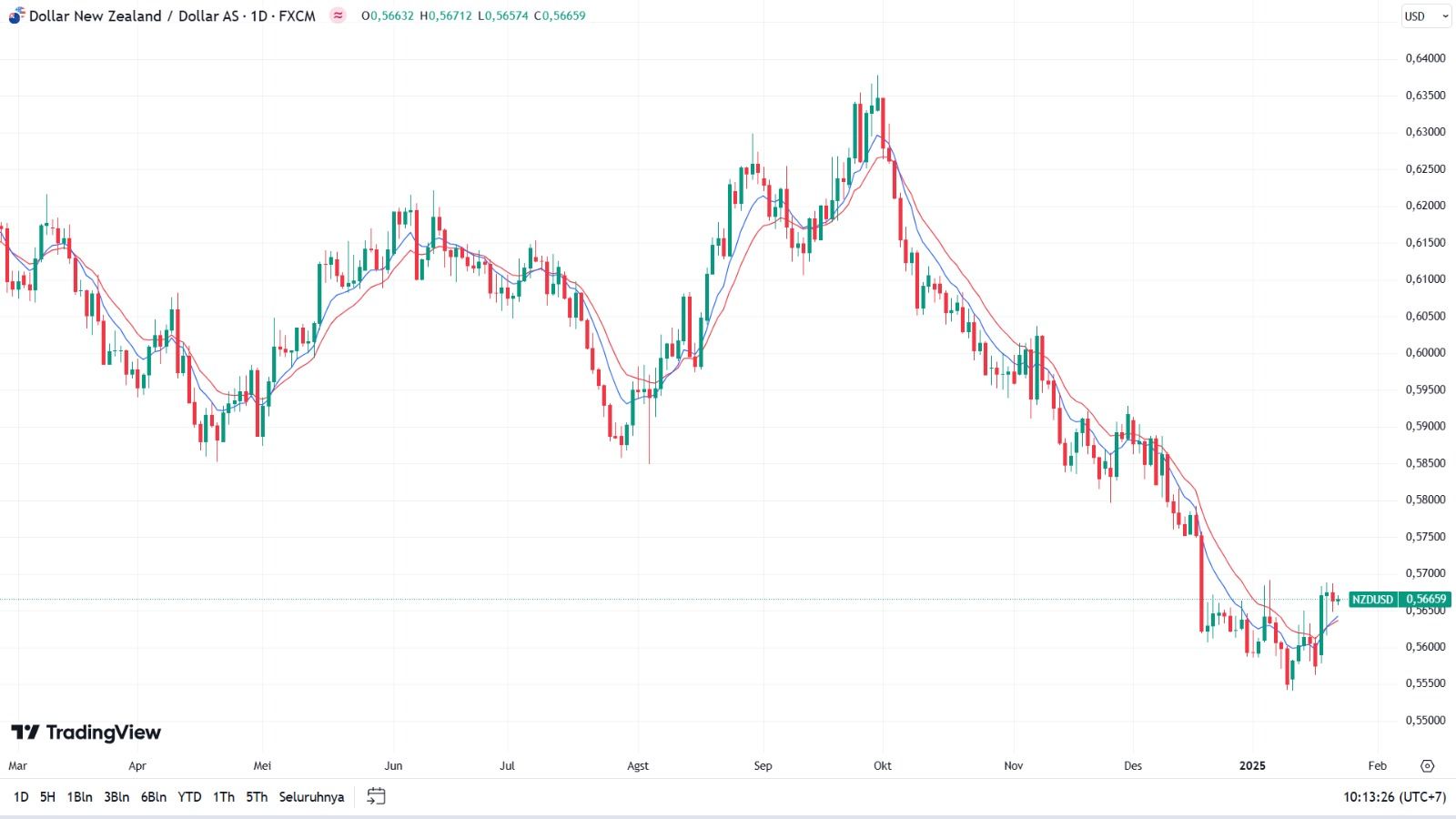Click the Des label on time axis
Viewport: 1456px width, 819px height.
1133,766
